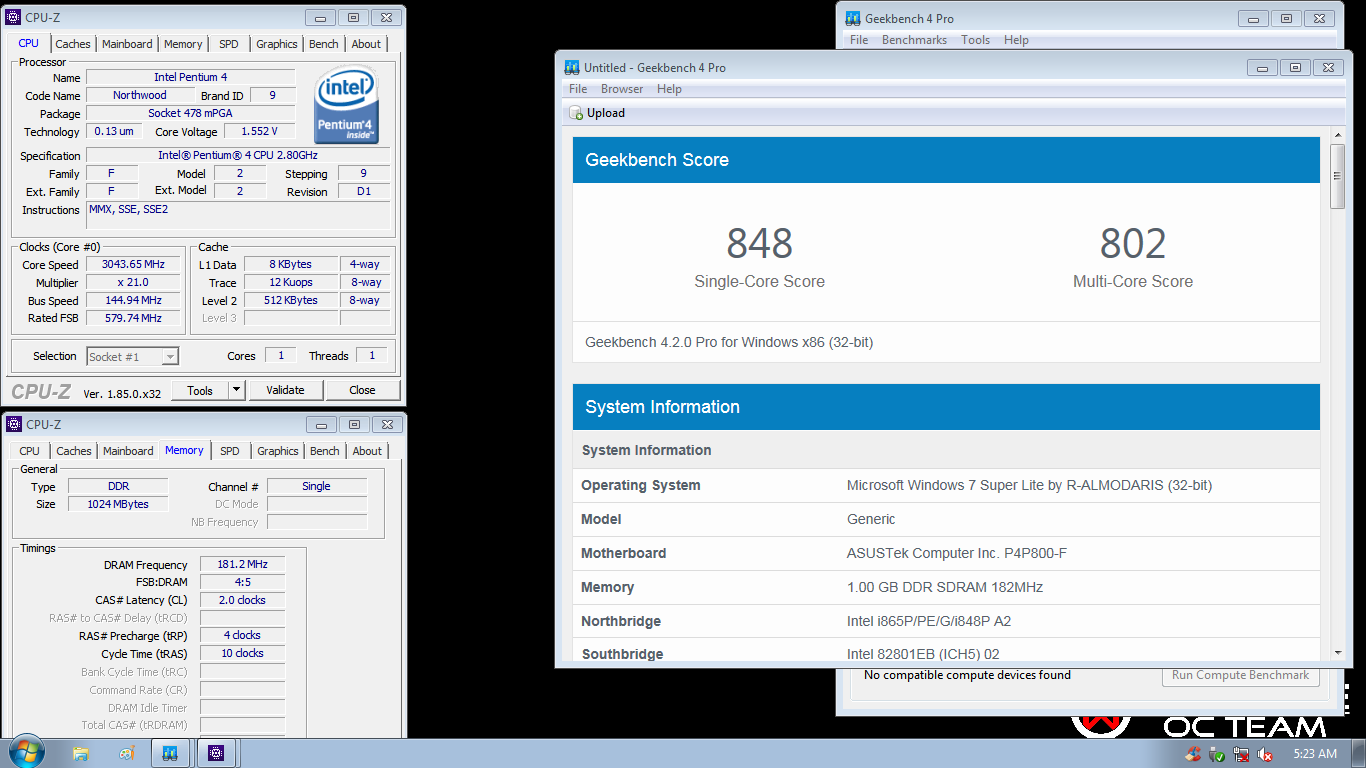Open Windows Explorer from the taskbar
1366x768 pixels.
coord(81,753)
